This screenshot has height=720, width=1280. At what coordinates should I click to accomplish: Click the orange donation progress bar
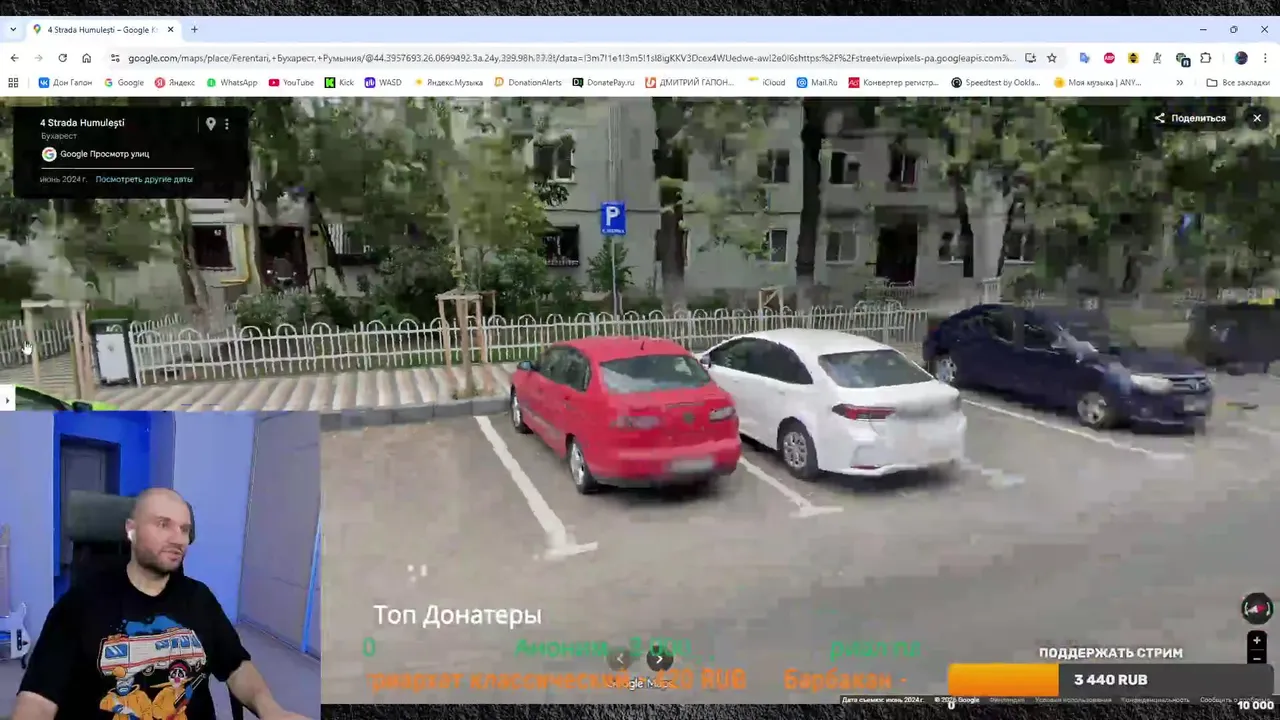click(x=1003, y=680)
